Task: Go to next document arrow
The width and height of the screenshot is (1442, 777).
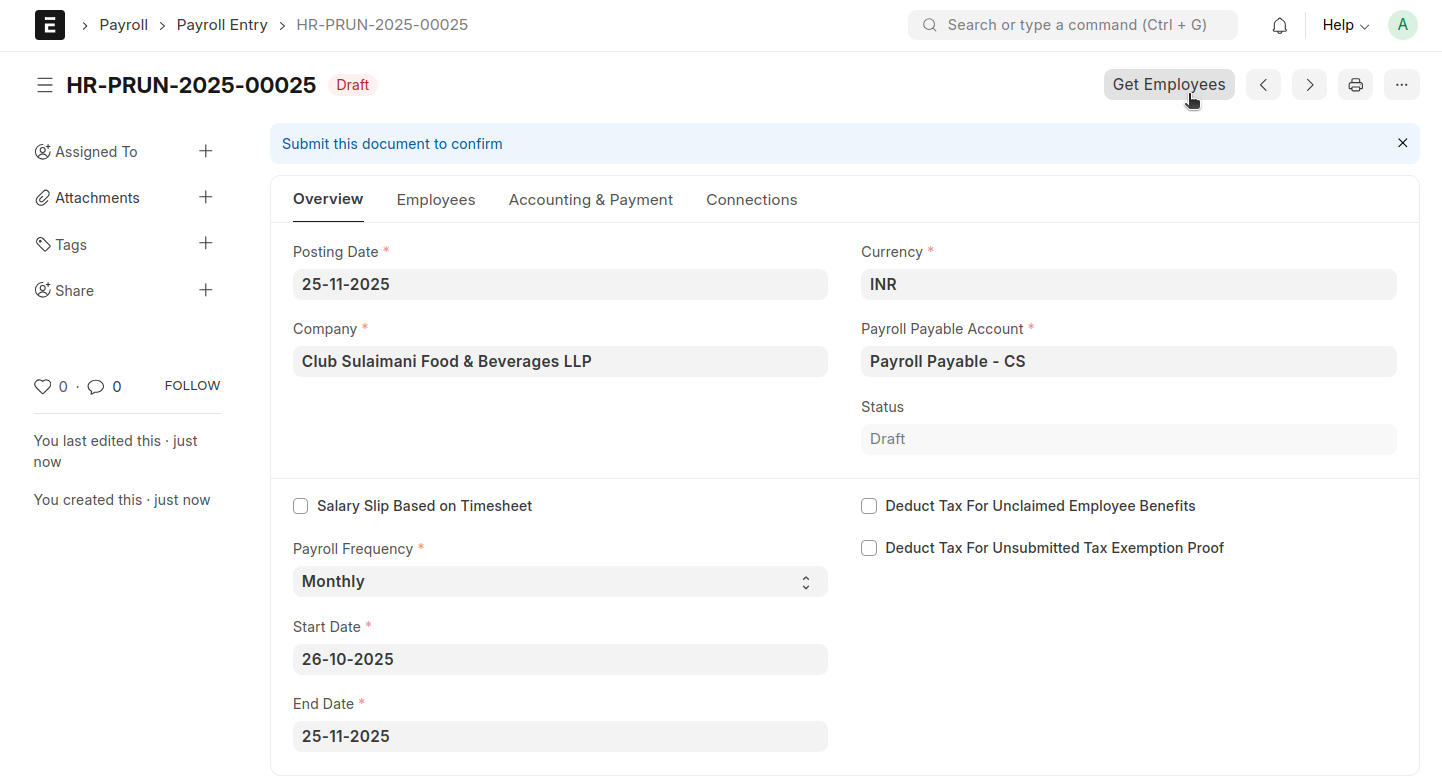Action: click(1309, 85)
